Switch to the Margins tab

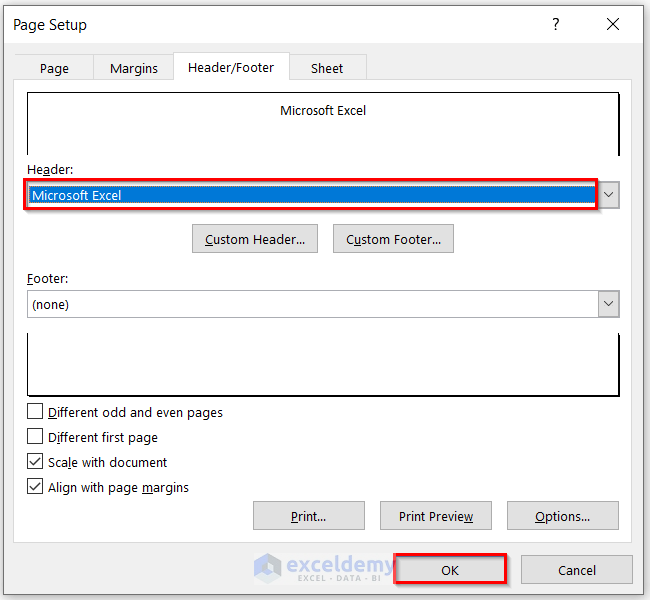coord(133,68)
